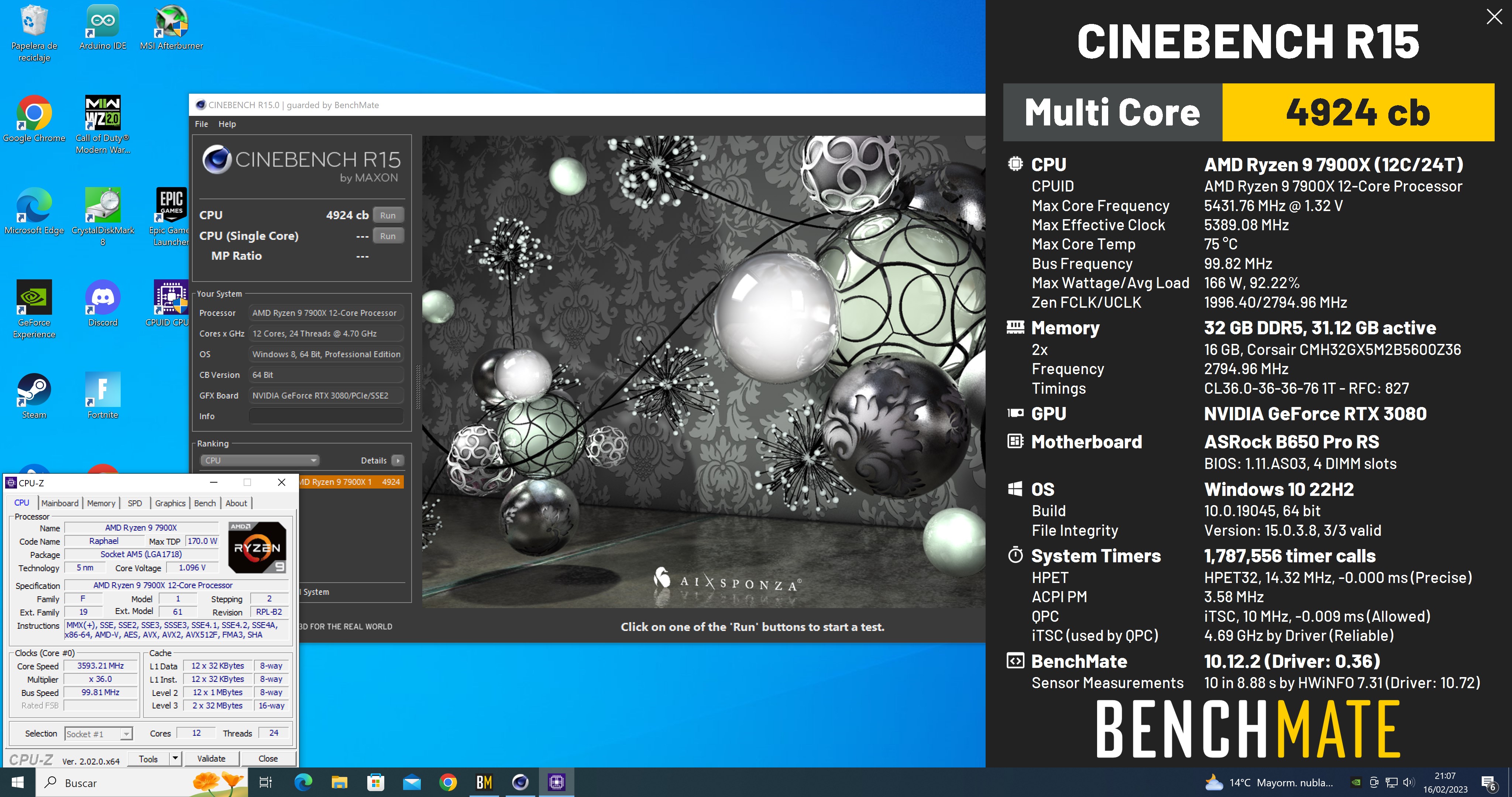Run the CPU (Single Core) test
This screenshot has height=797, width=1512.
(388, 236)
